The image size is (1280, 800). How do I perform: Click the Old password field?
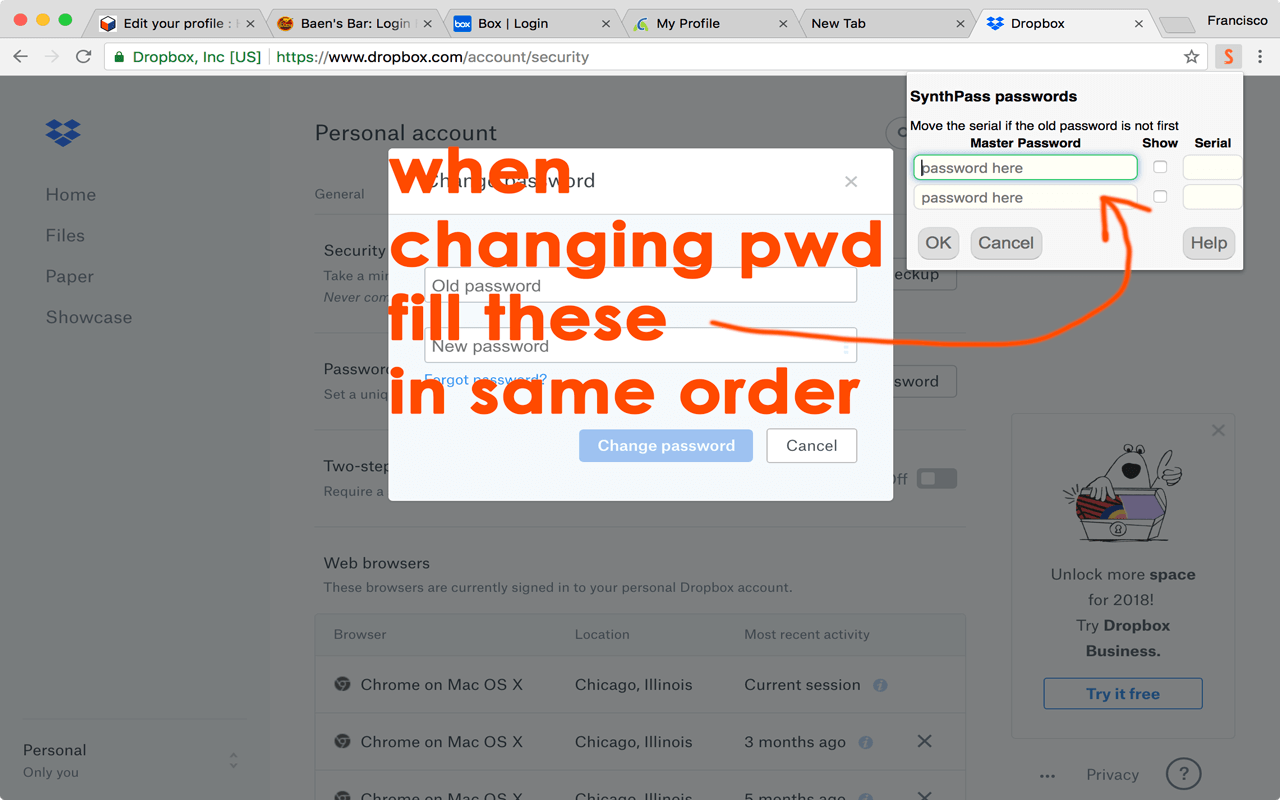(640, 286)
